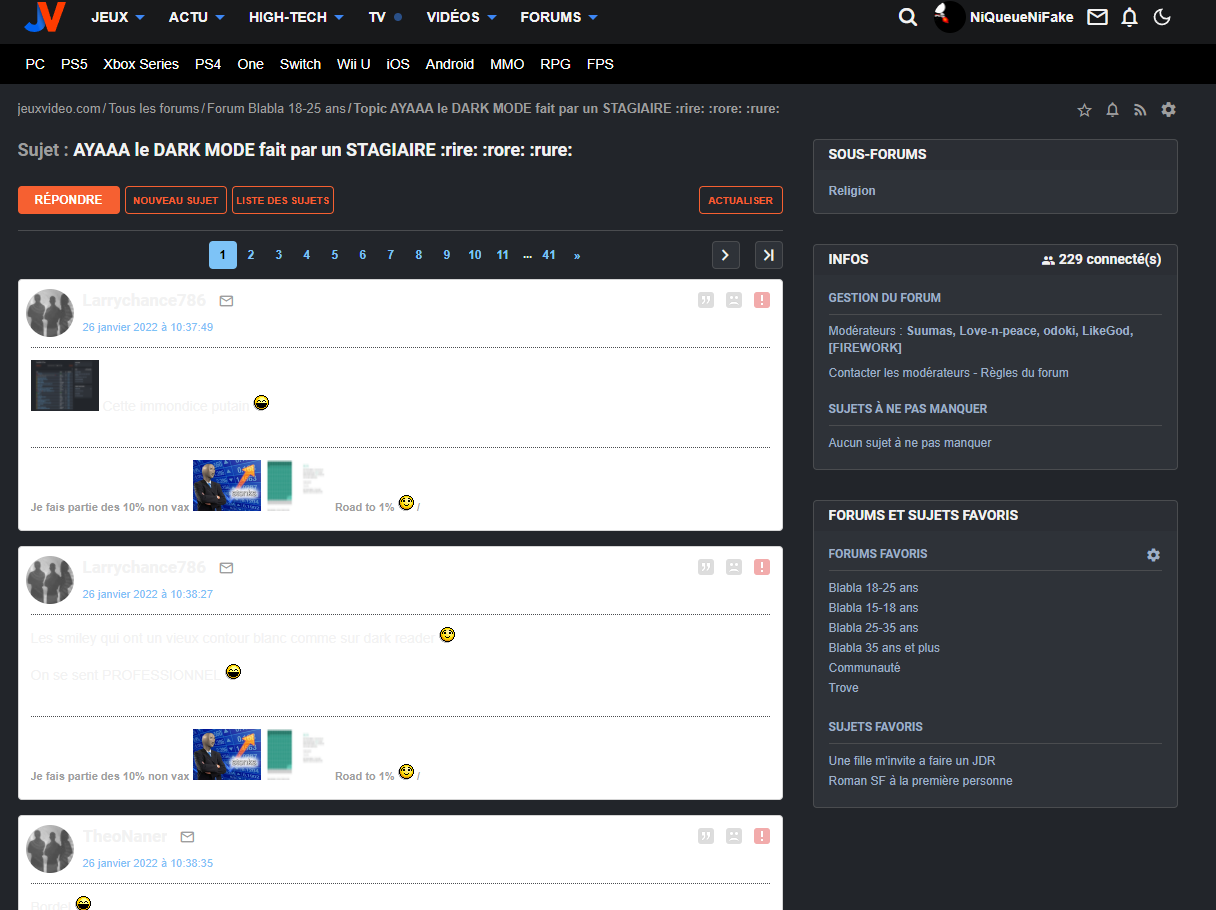
Task: Open Contacter les modérateurs link
Action: point(899,373)
